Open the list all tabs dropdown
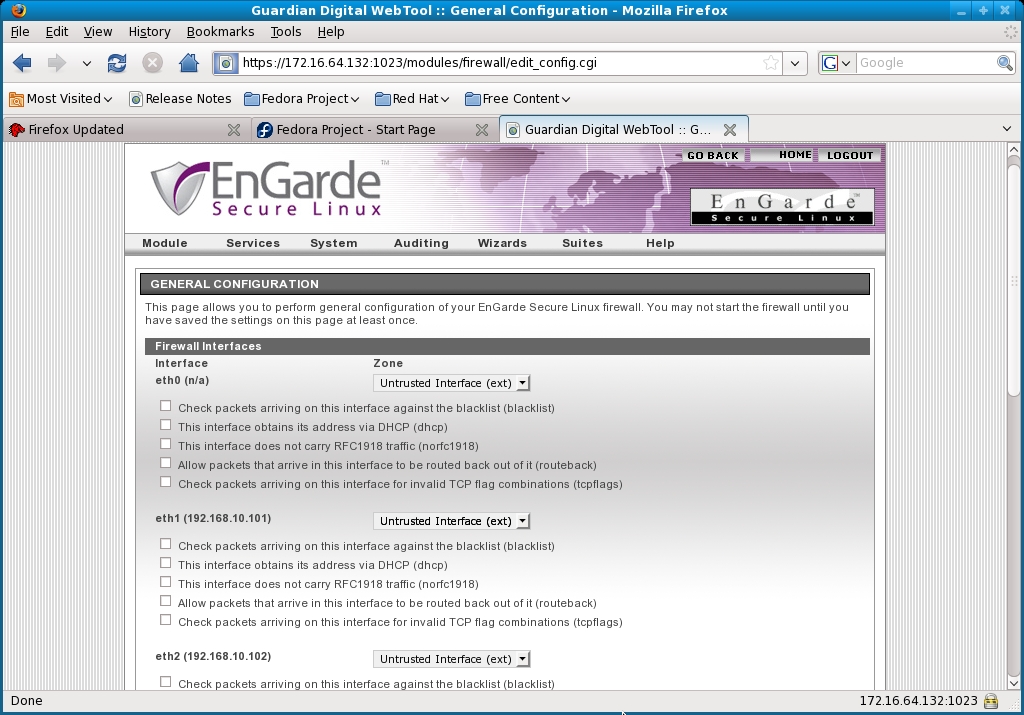This screenshot has height=715, width=1024. [x=1006, y=129]
